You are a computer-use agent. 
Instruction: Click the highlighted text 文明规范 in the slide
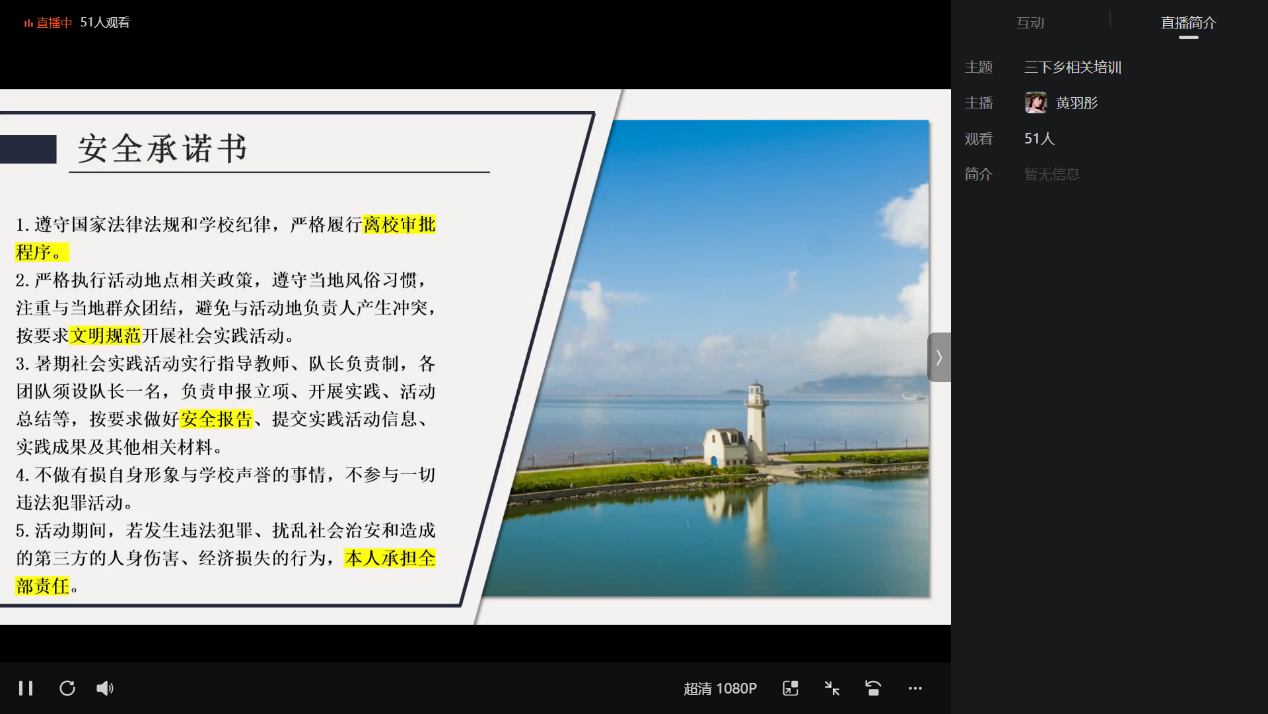(105, 336)
